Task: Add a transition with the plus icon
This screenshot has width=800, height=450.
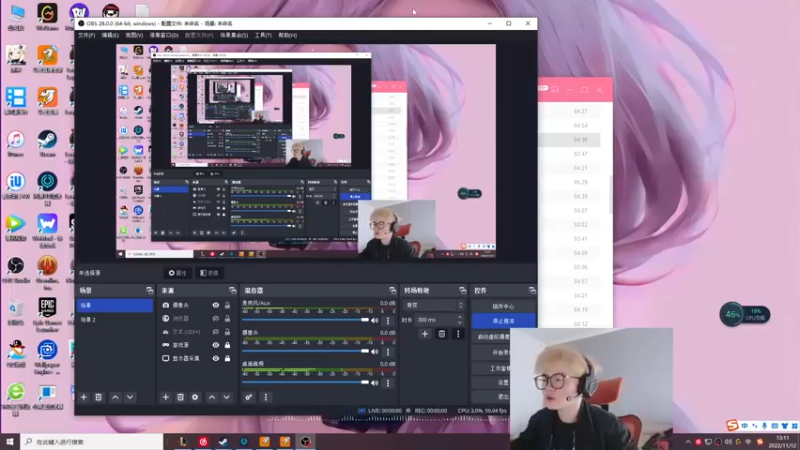Action: [424, 334]
